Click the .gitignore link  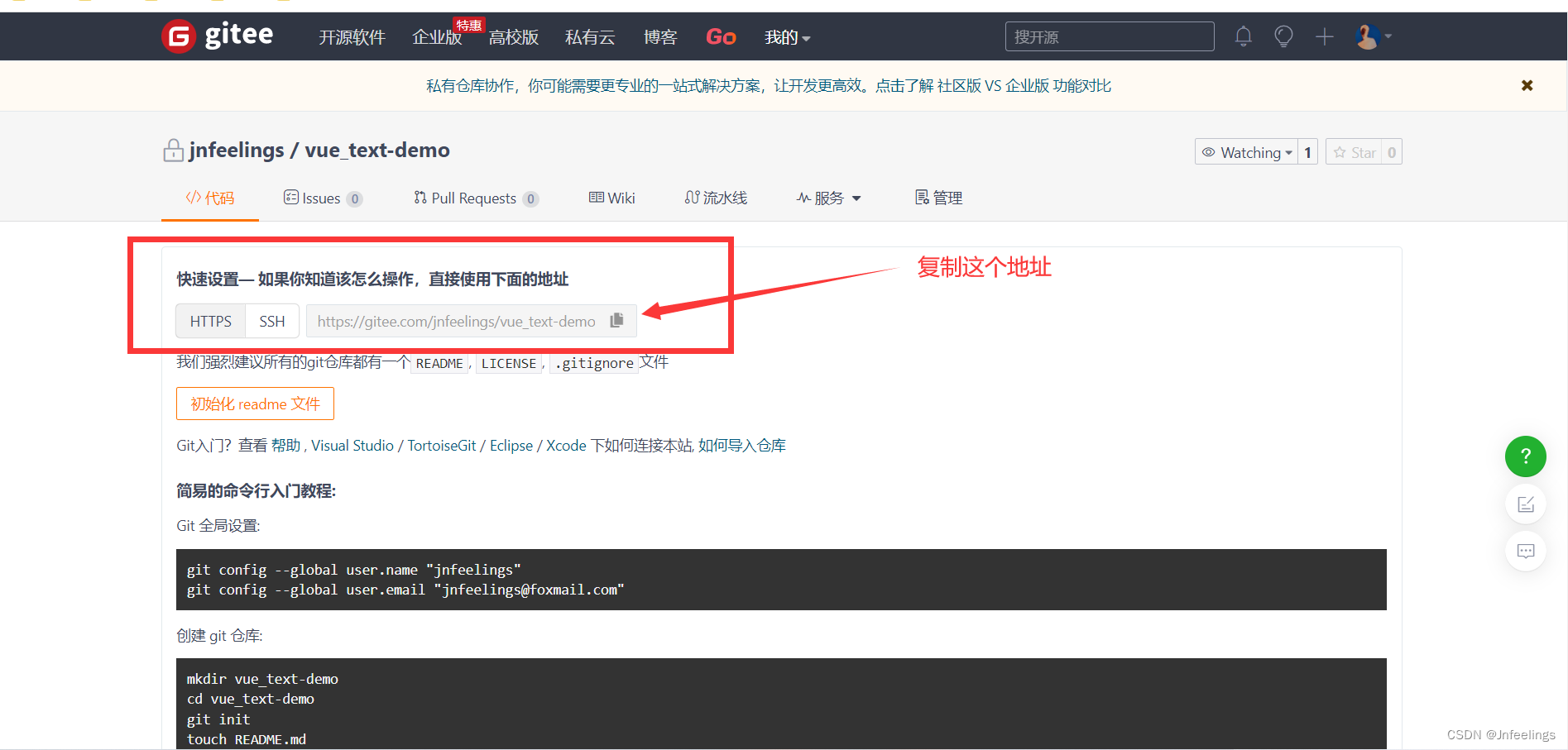tap(594, 363)
